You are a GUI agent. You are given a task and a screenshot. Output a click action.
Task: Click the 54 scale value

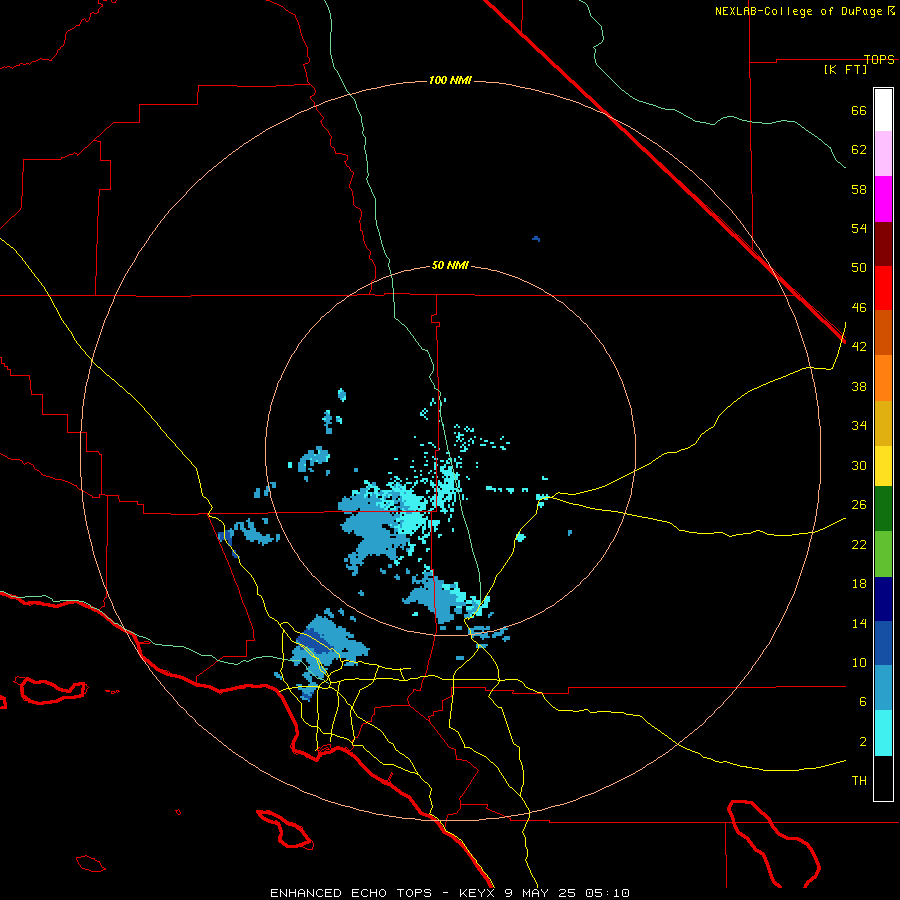click(859, 228)
